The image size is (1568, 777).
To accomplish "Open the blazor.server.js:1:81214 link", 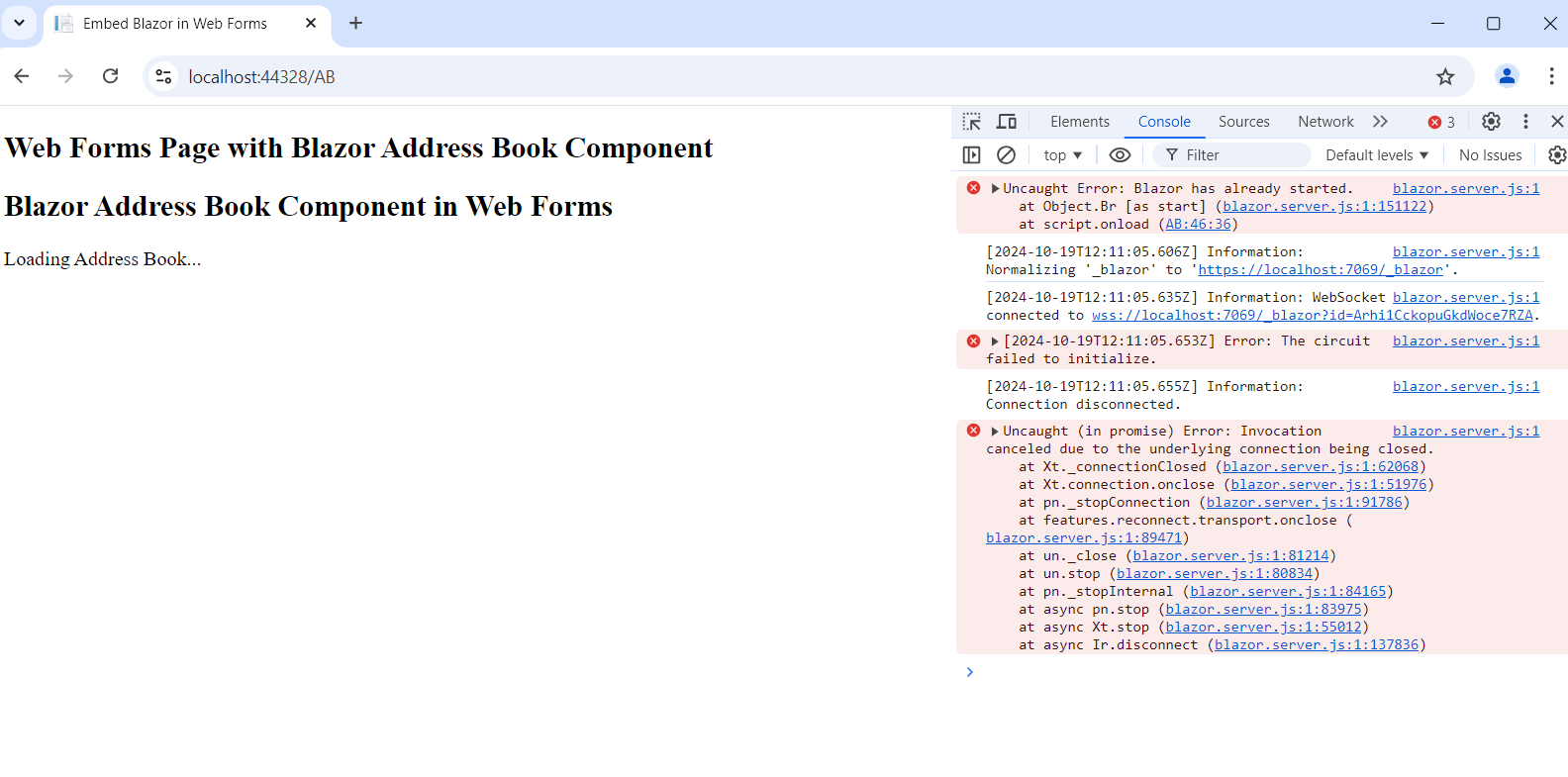I will [x=1230, y=556].
